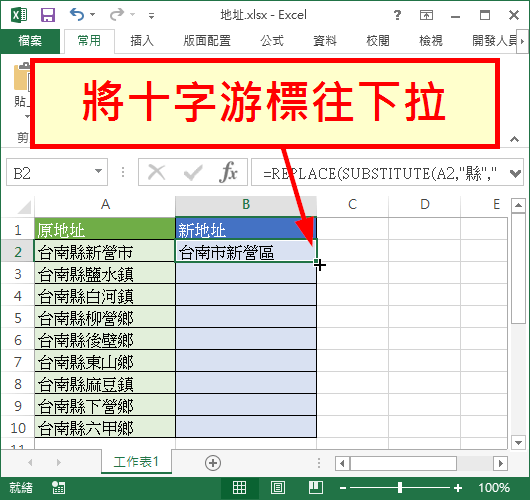Select column C header

coord(353,204)
